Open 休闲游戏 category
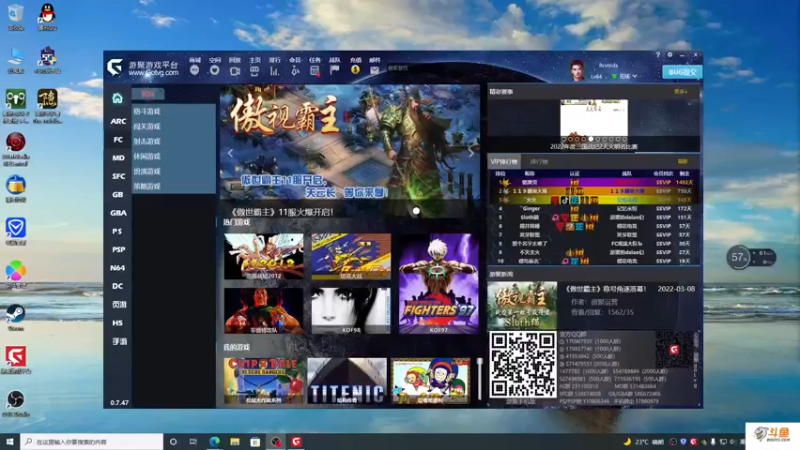 (x=147, y=156)
